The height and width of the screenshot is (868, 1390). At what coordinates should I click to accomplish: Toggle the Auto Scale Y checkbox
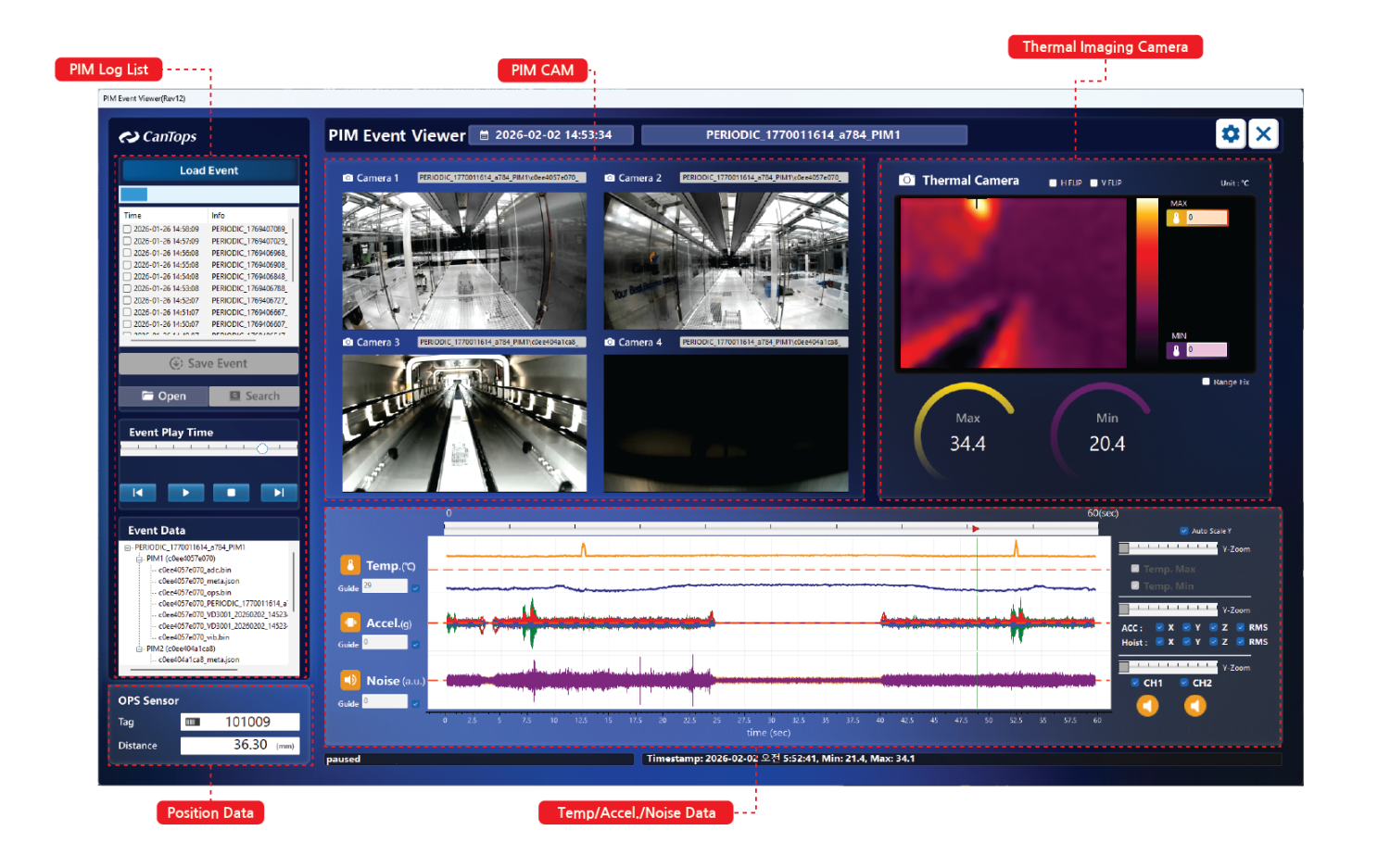pos(1184,531)
